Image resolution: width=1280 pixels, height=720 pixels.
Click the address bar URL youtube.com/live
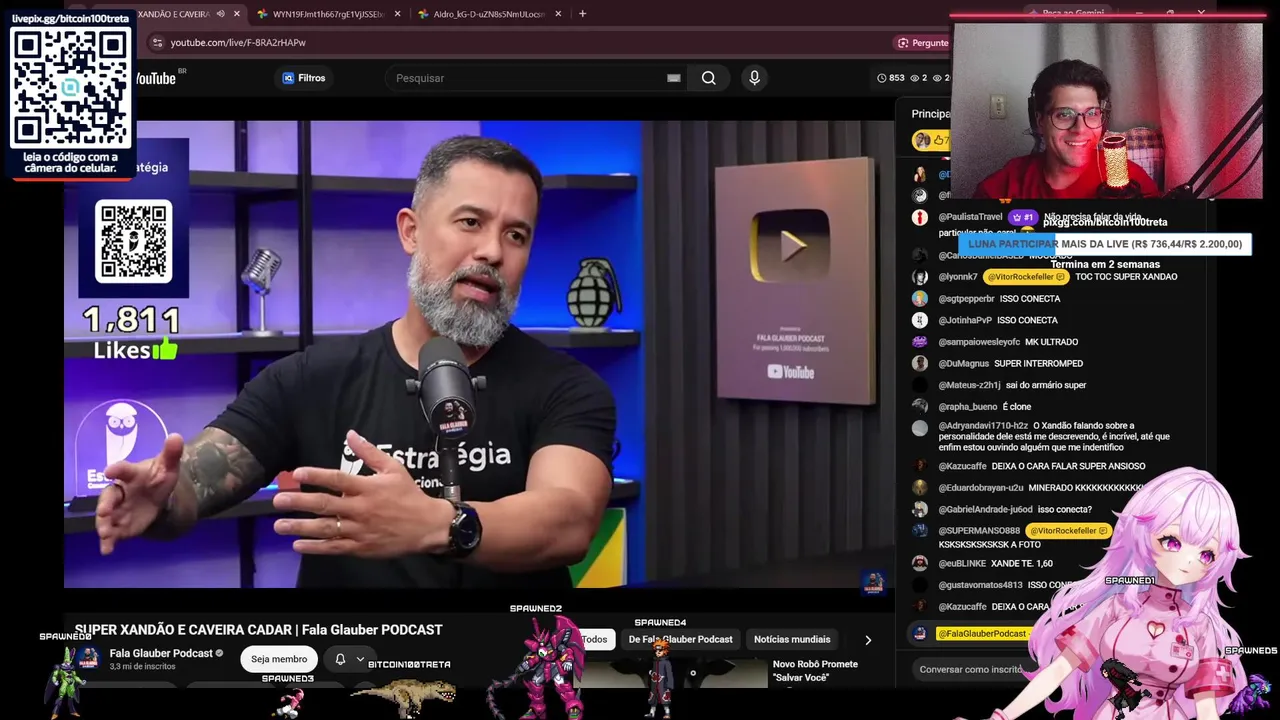click(238, 43)
